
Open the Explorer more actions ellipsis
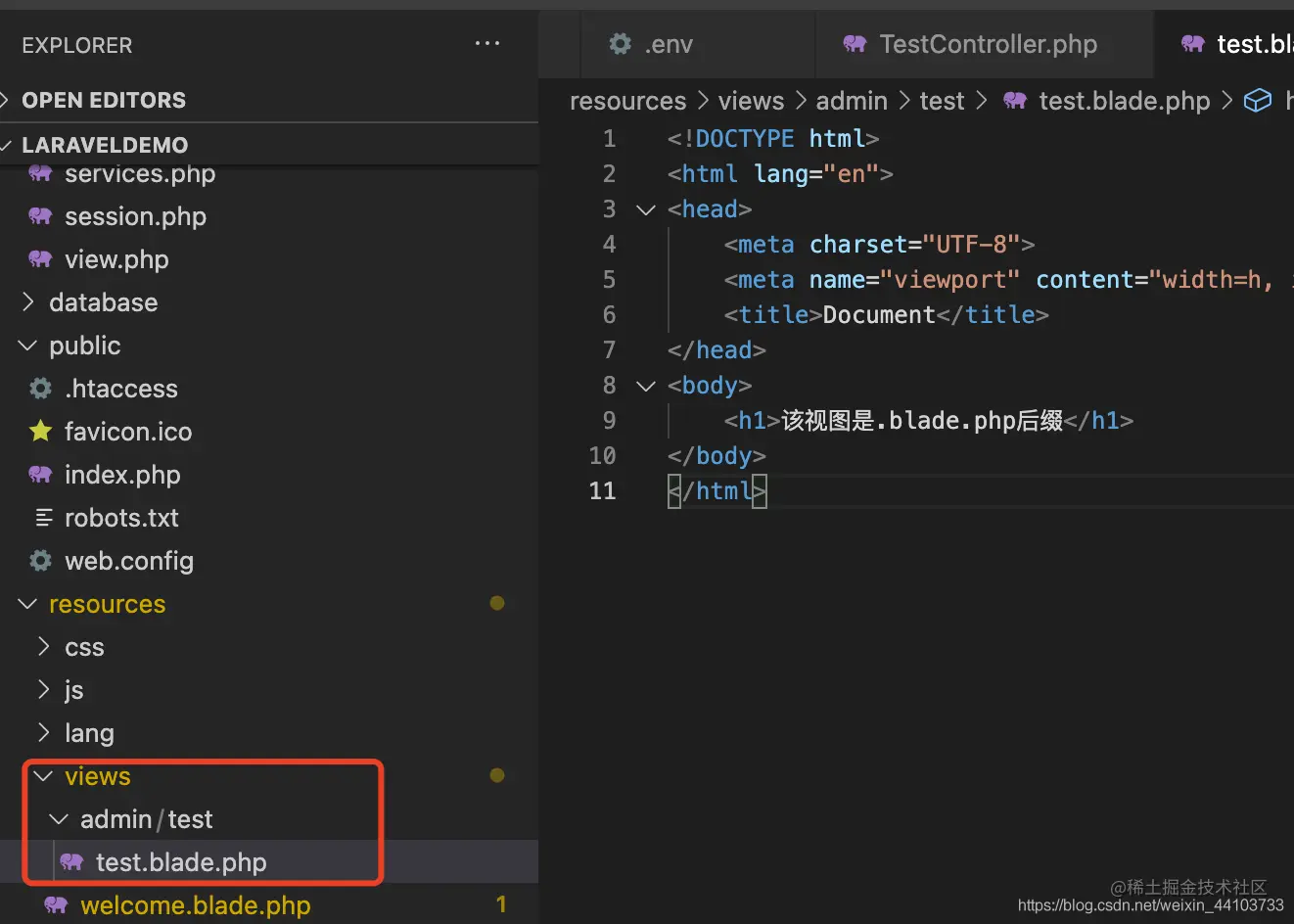point(486,44)
